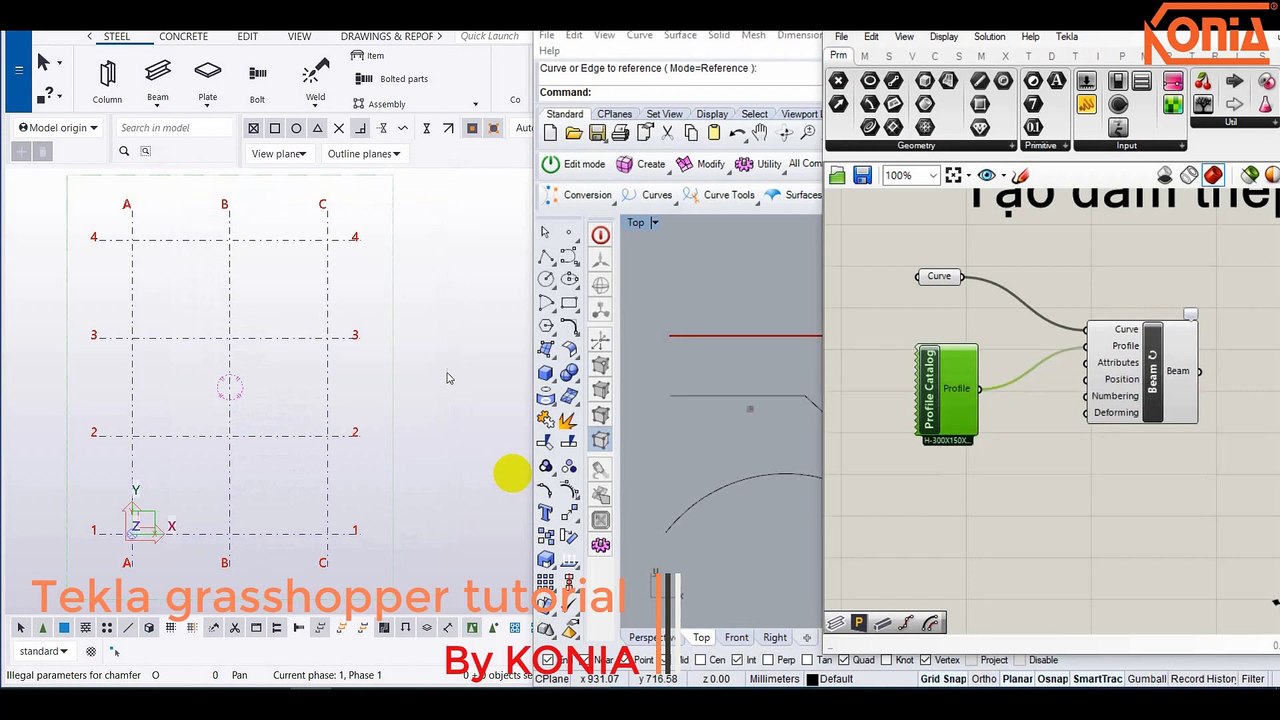1280x720 pixels.
Task: Click the Search in model field
Action: [174, 128]
